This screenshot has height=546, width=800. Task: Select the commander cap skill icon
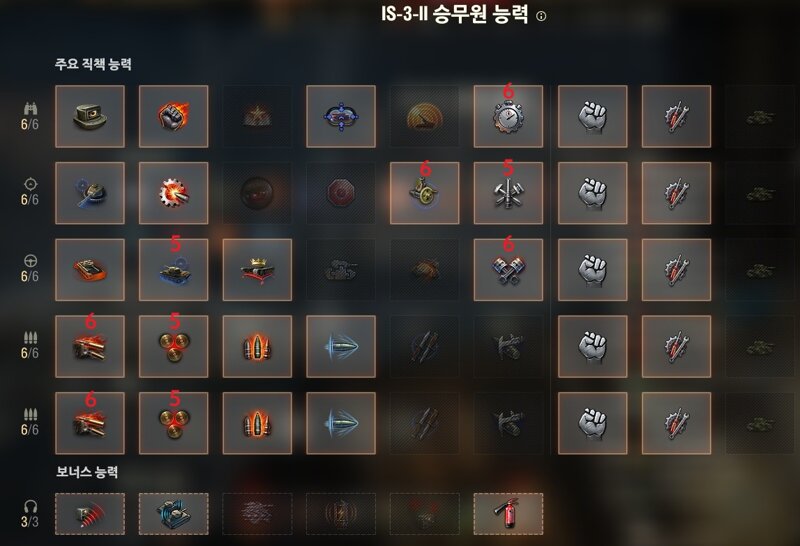pos(90,116)
